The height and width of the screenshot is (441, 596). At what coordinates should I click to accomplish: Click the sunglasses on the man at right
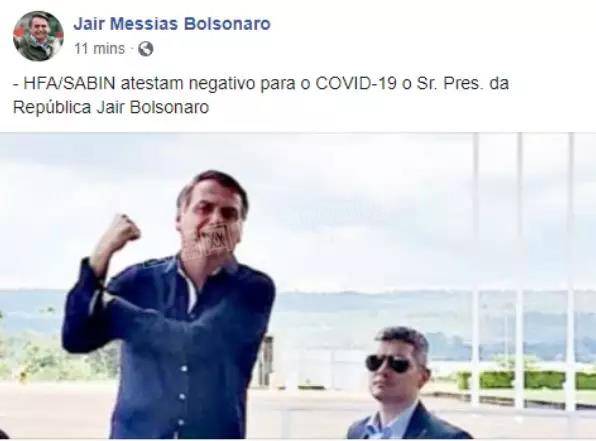click(390, 363)
